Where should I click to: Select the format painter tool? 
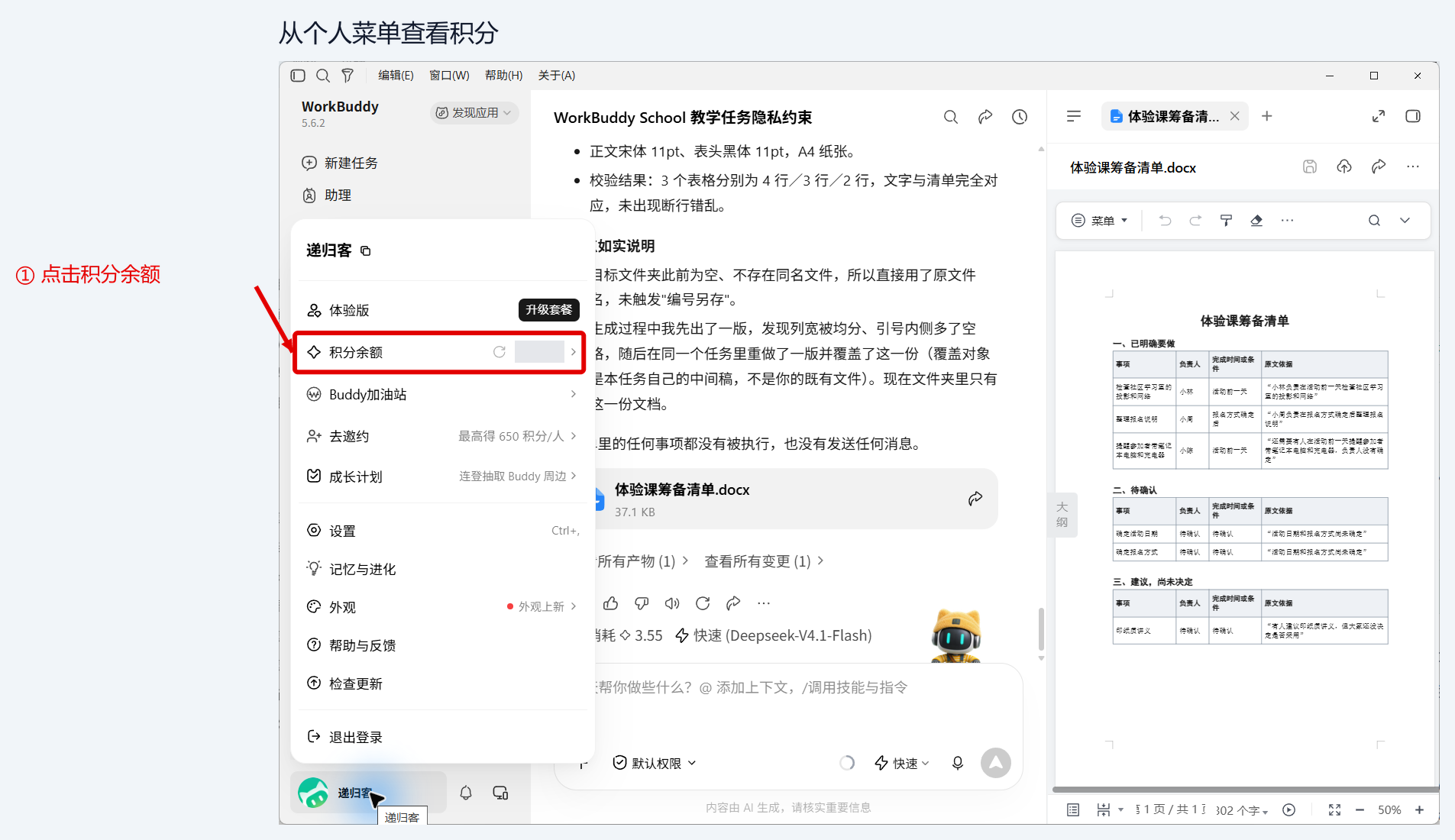pyautogui.click(x=1226, y=221)
